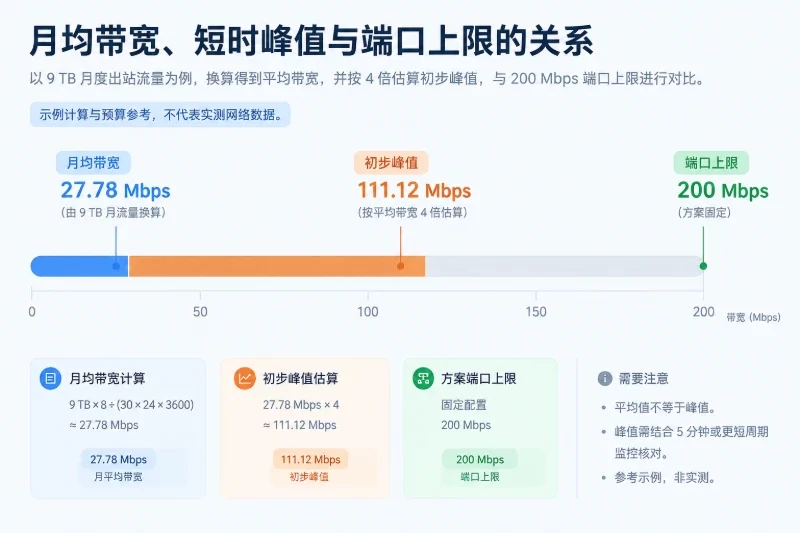Click the orange marker dot at 111.12

tap(401, 266)
